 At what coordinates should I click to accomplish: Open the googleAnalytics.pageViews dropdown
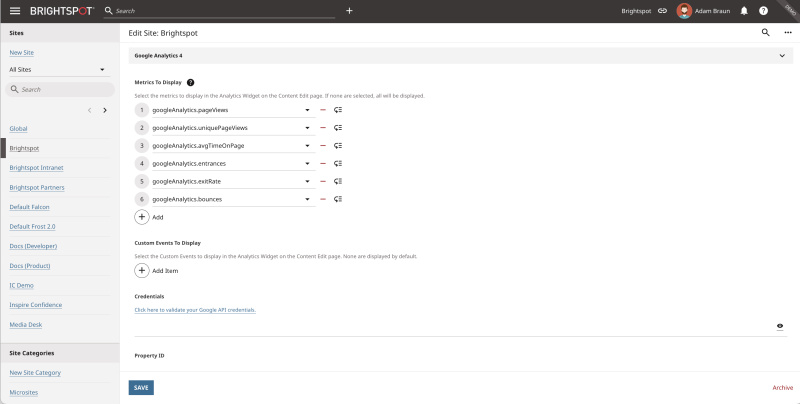[233, 110]
